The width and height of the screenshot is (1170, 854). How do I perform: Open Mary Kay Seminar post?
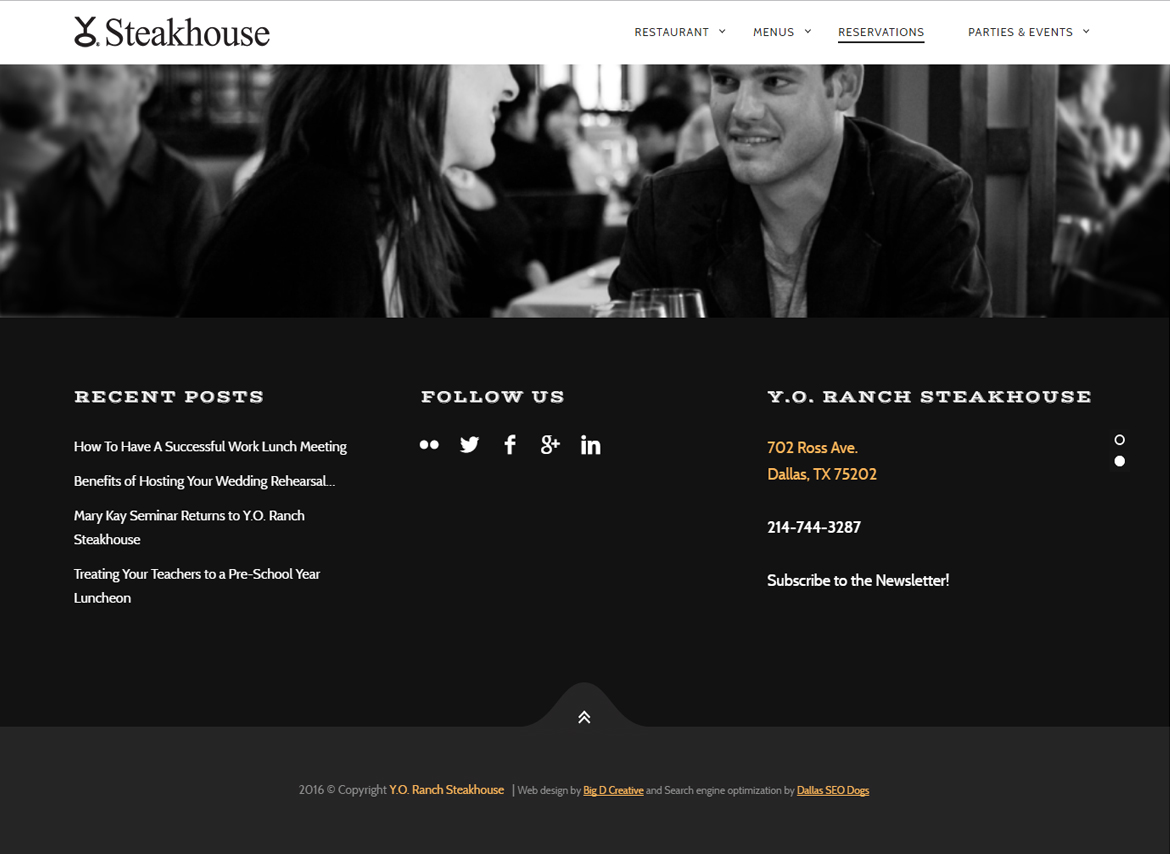click(189, 527)
